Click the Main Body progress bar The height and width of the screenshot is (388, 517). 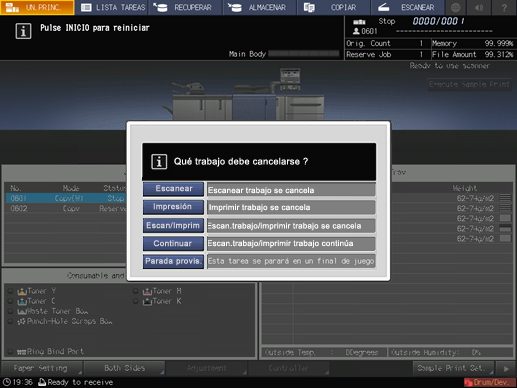click(x=304, y=54)
